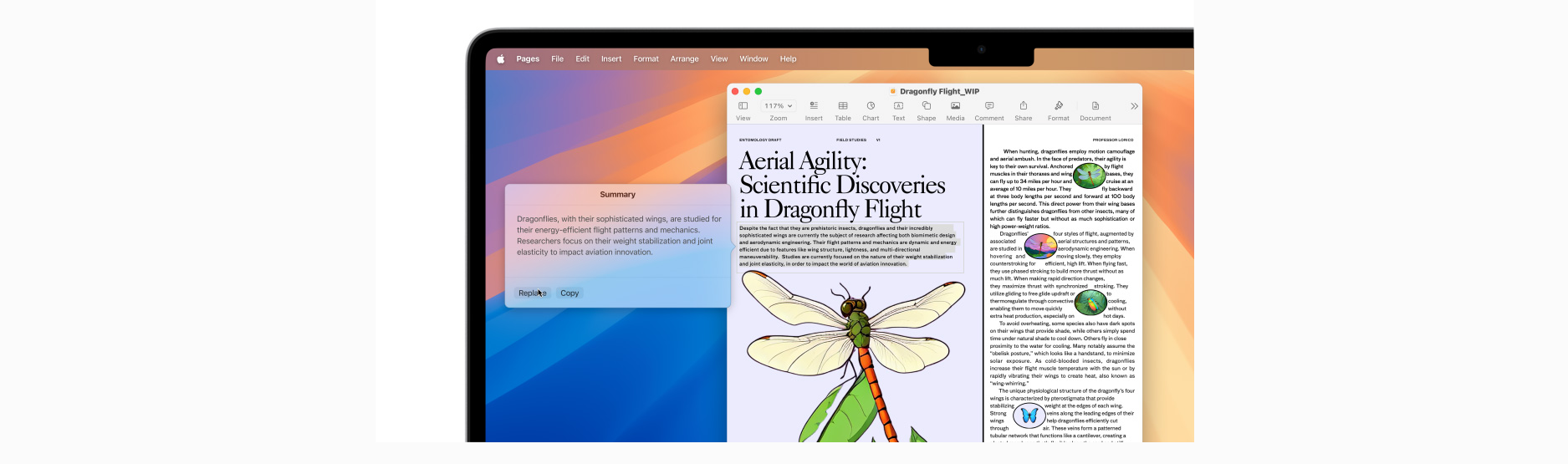Click the Copy button in Summary

[569, 293]
